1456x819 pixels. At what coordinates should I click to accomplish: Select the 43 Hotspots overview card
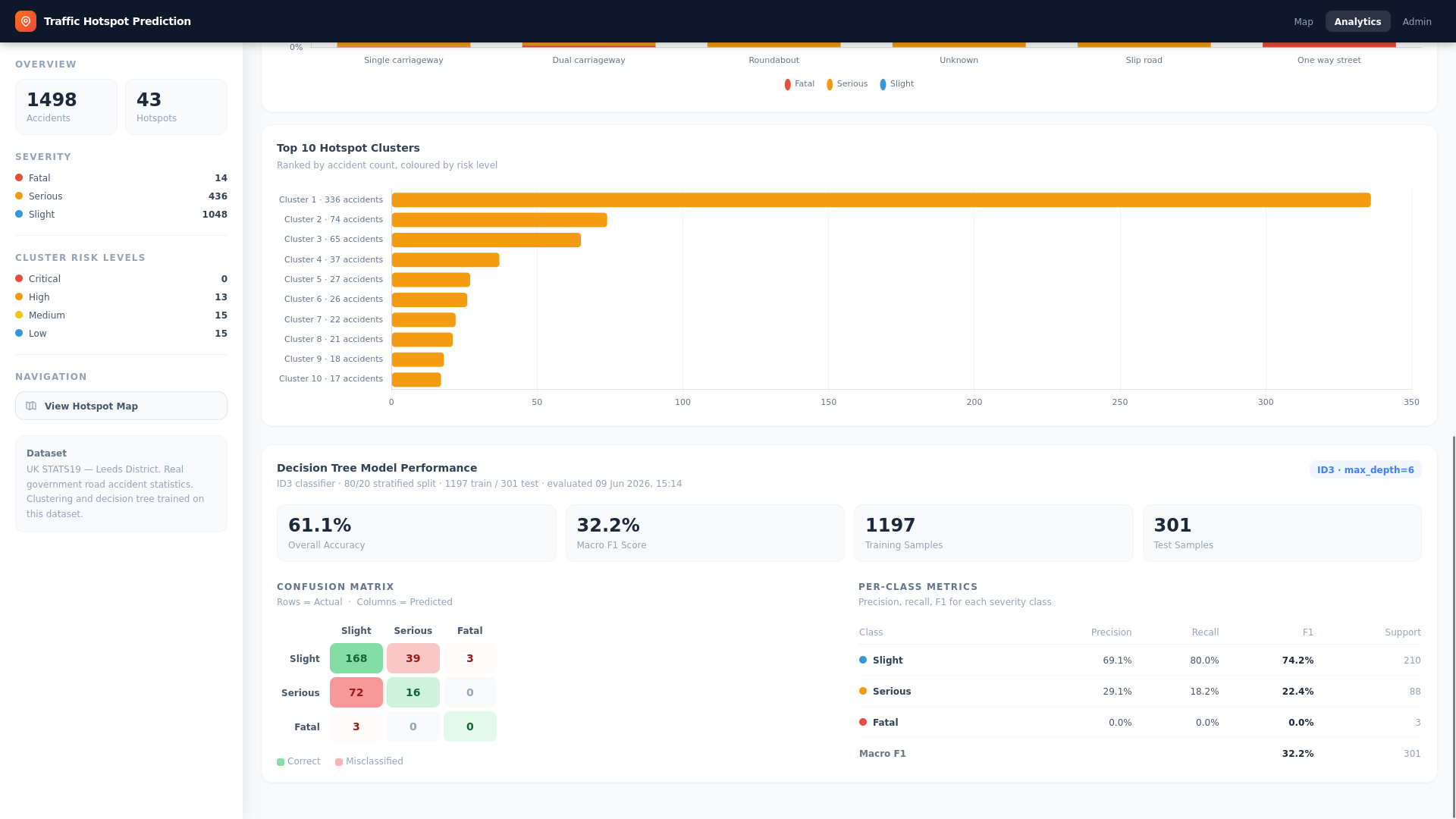tap(176, 107)
